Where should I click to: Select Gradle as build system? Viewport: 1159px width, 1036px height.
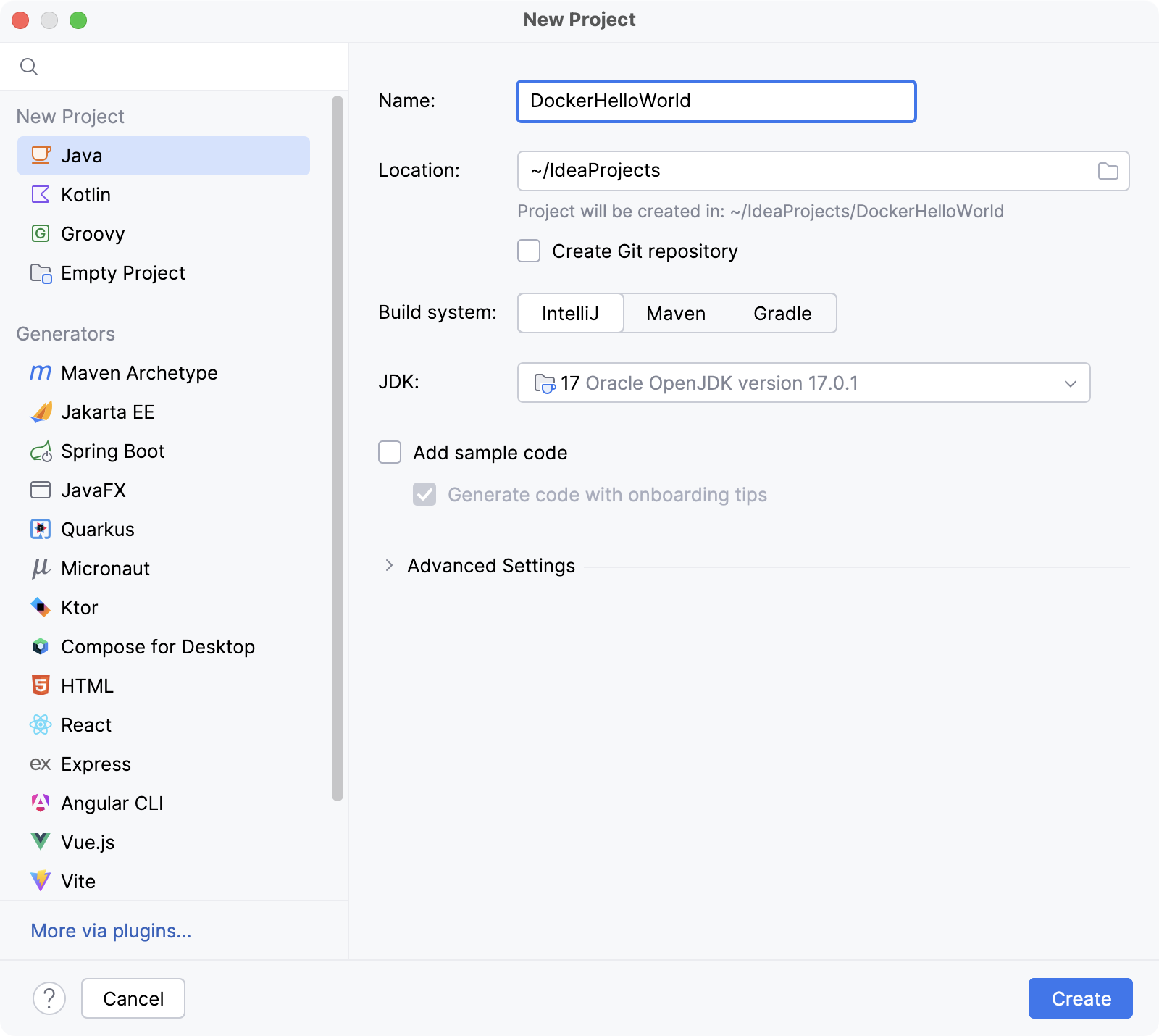[x=782, y=314]
